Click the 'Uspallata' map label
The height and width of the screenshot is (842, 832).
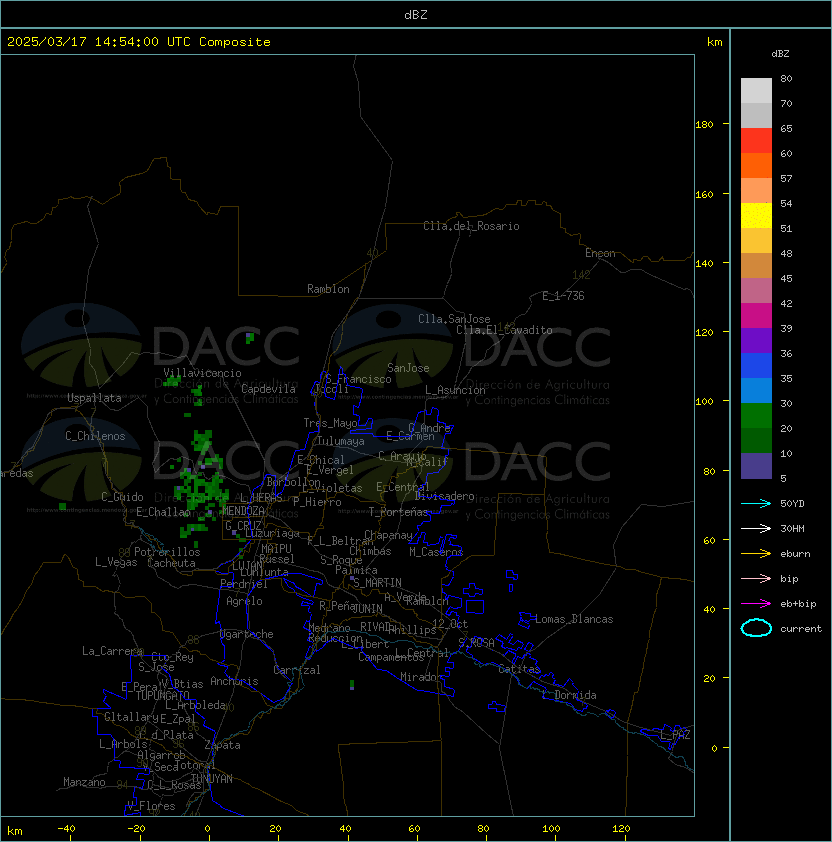point(94,398)
